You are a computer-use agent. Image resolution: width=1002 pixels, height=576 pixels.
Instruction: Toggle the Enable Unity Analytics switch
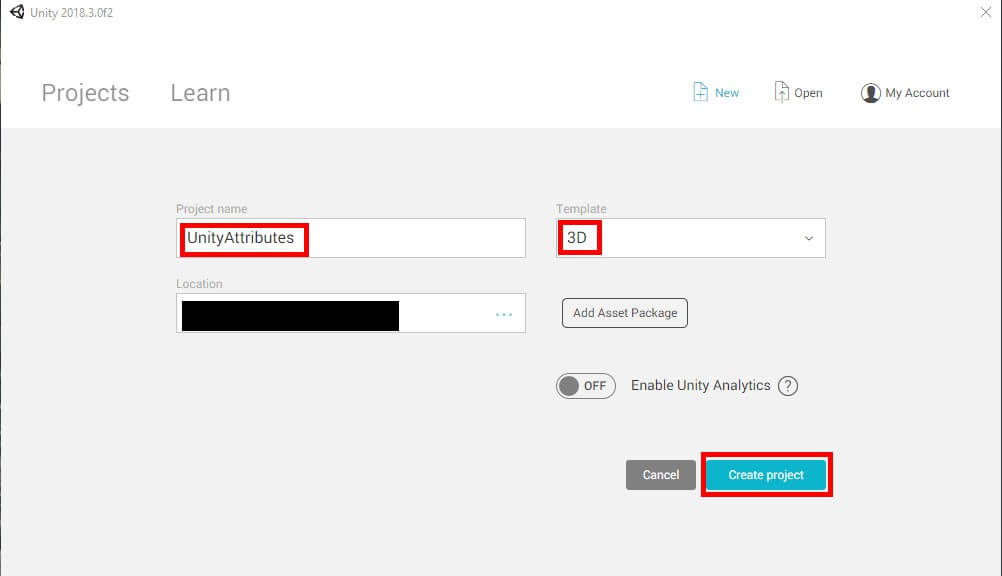click(x=585, y=386)
